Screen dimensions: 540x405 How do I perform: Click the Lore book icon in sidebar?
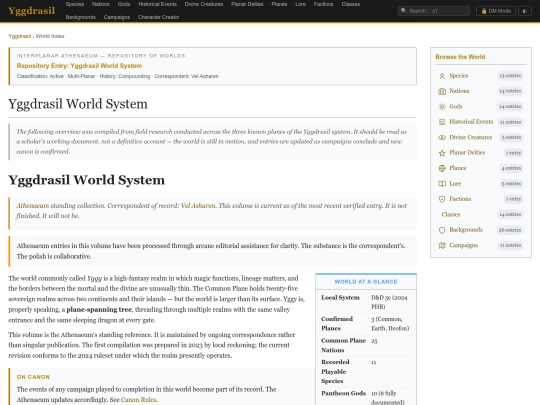point(442,184)
